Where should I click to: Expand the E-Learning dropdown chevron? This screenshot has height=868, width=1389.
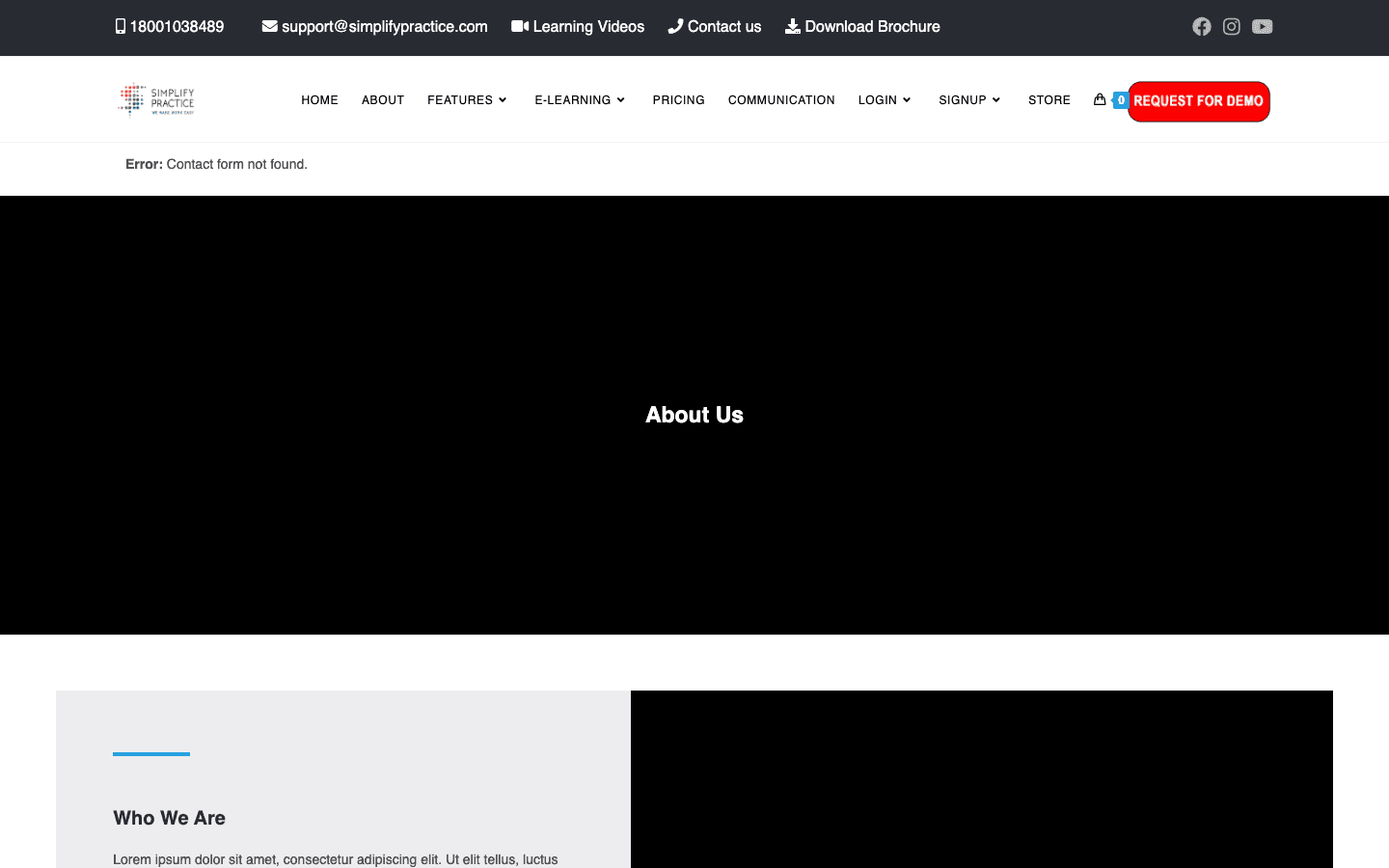[x=620, y=100]
